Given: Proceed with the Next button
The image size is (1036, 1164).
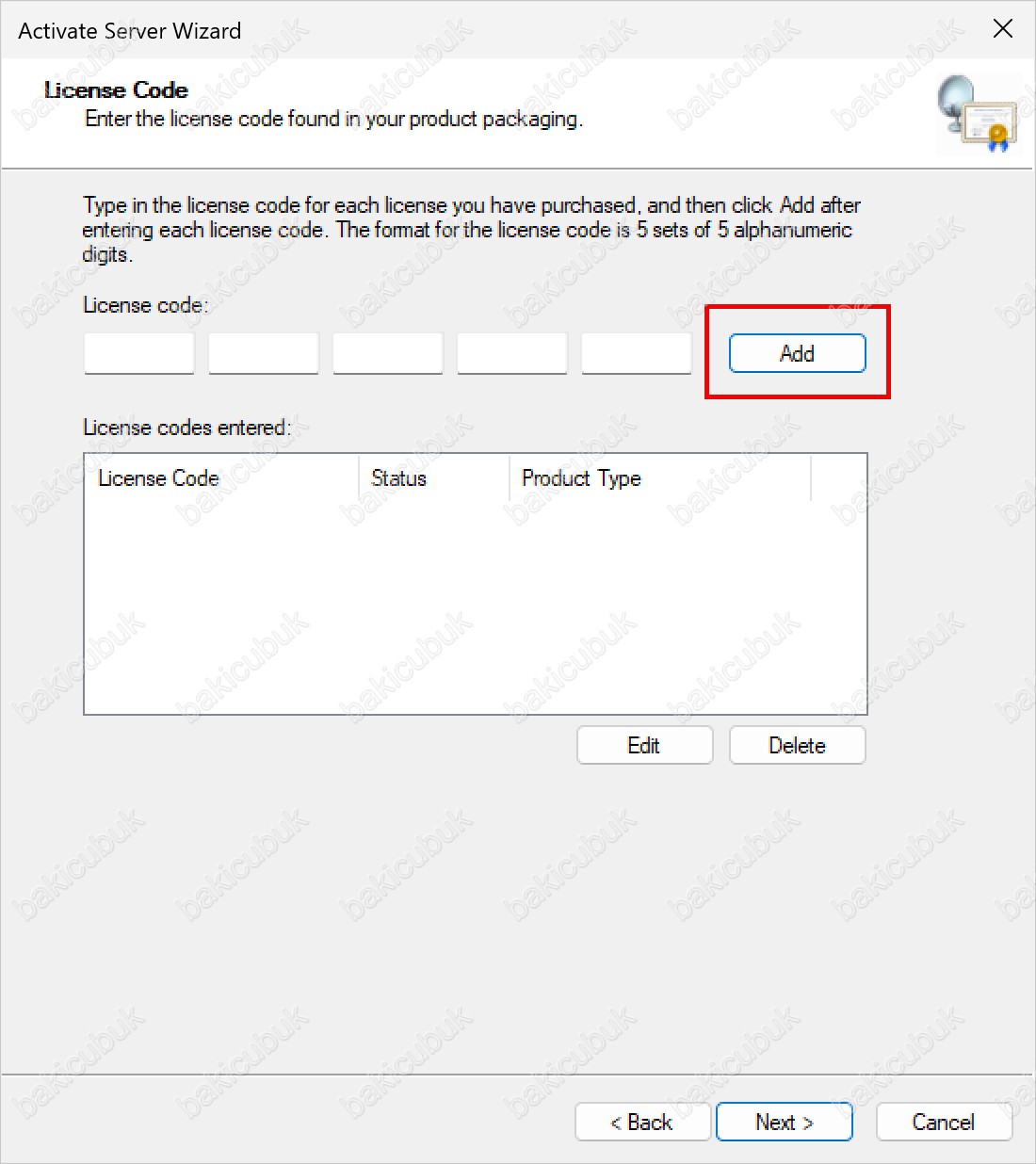Looking at the screenshot, I should [x=785, y=1123].
